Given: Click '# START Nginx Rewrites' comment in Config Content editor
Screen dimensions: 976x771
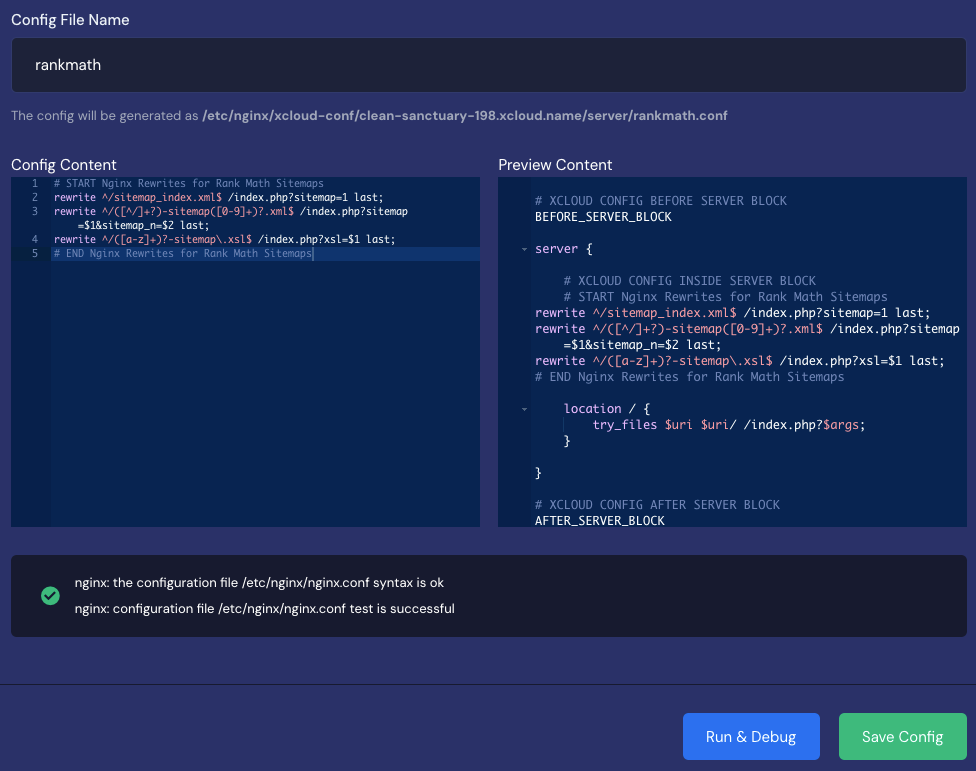Looking at the screenshot, I should (189, 183).
